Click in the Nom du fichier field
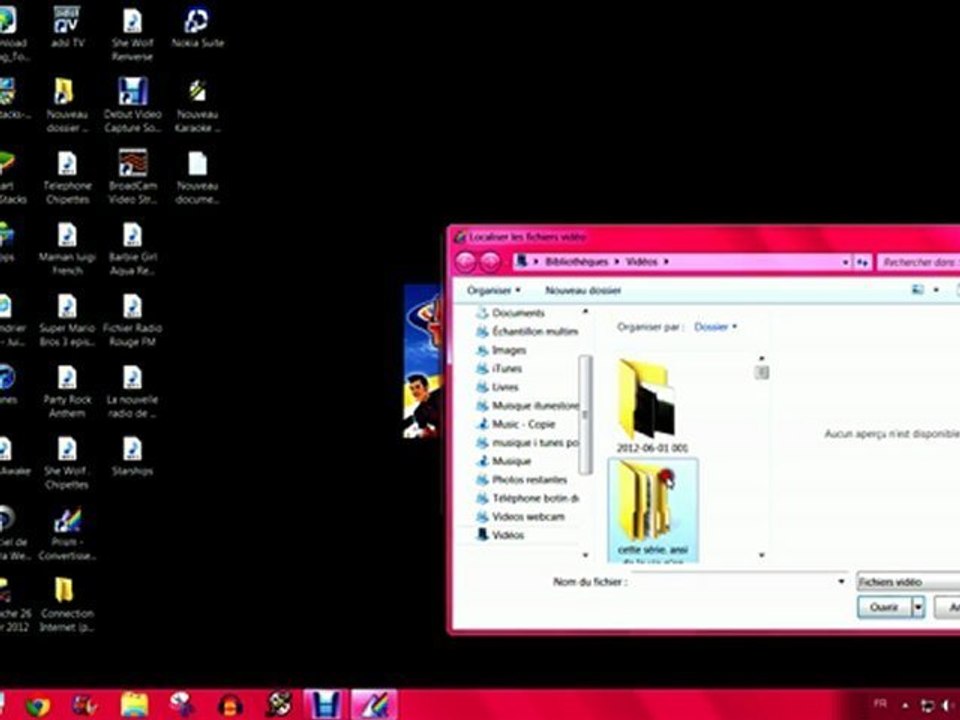 pos(732,582)
